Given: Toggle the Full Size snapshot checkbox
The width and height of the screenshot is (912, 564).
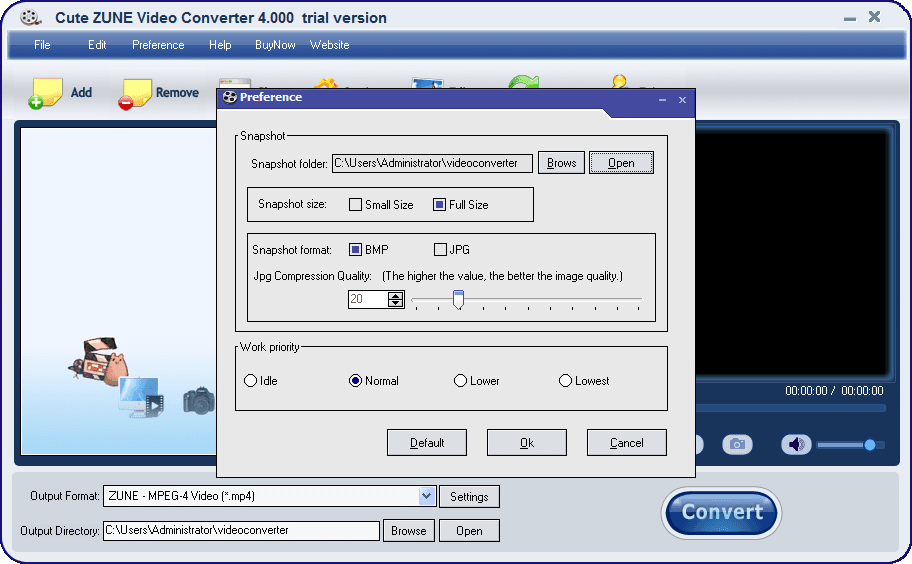Looking at the screenshot, I should click(x=439, y=205).
